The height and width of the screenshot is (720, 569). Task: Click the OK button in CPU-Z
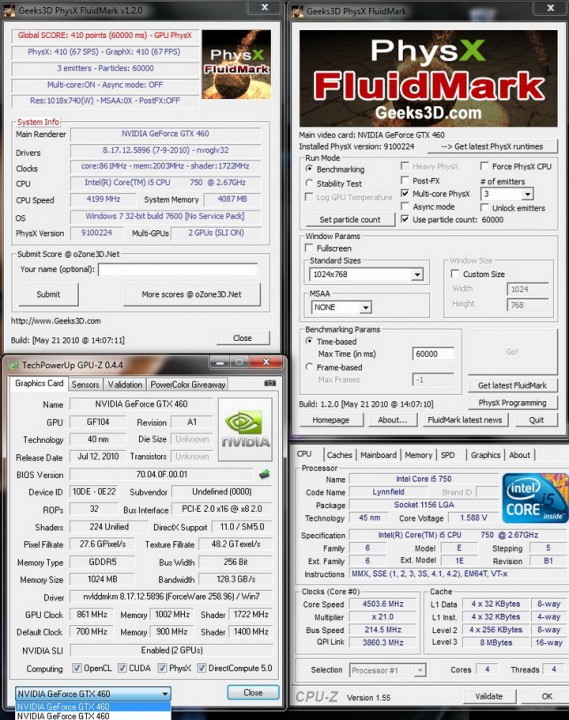point(547,696)
